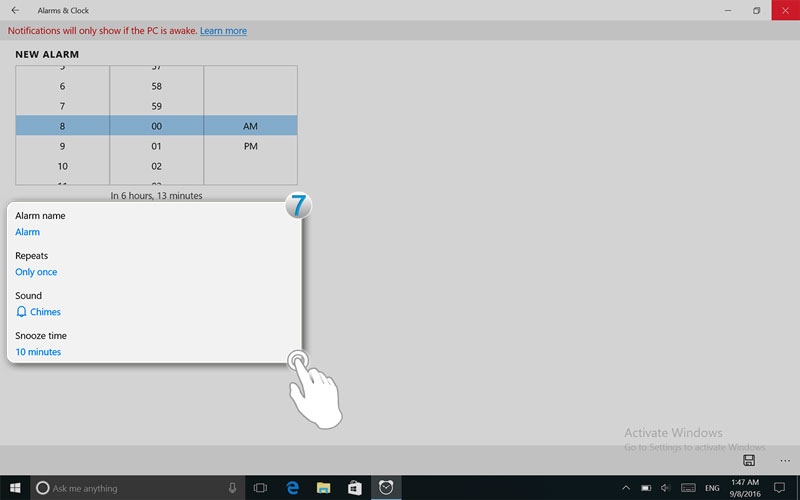Launch Microsoft Edge from the taskbar
This screenshot has height=500, width=800.
[x=293, y=488]
